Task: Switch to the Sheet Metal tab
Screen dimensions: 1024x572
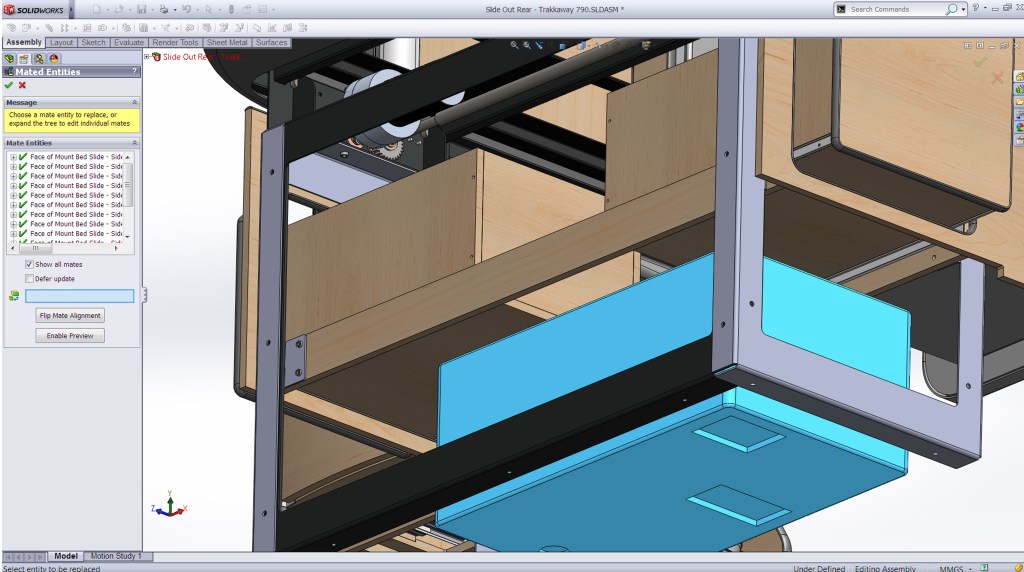Action: coord(227,43)
